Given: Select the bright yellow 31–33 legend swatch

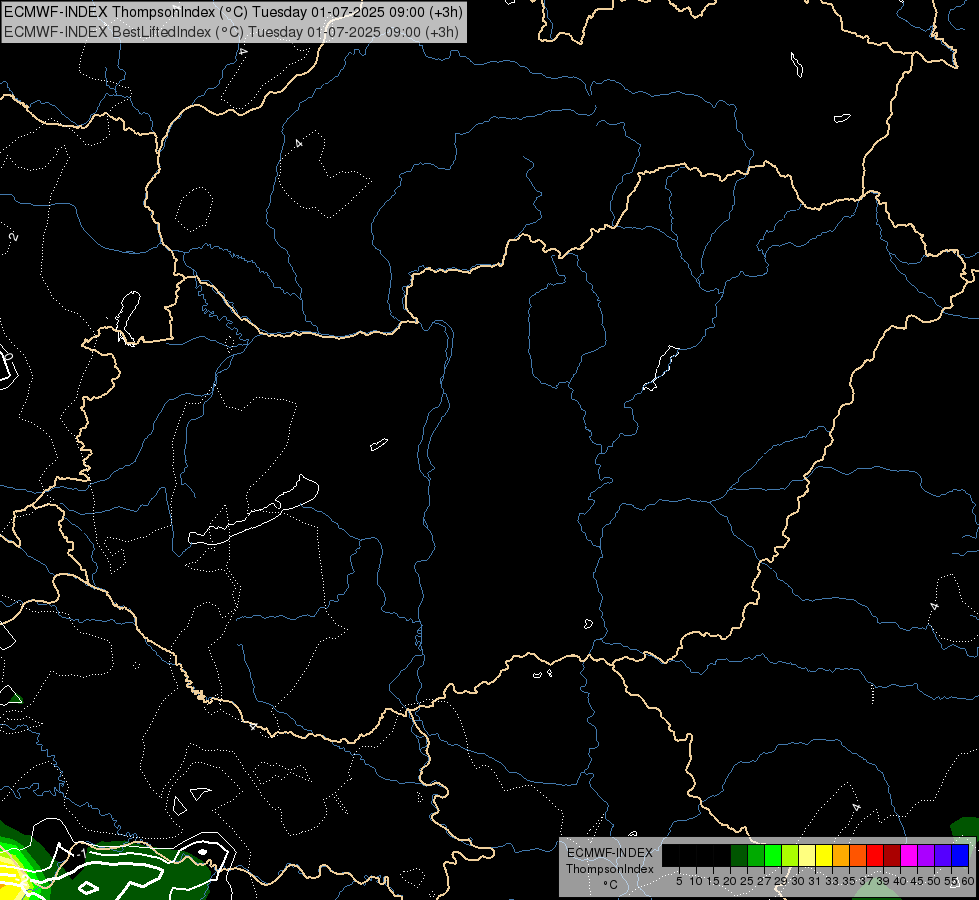Looking at the screenshot, I should [x=824, y=855].
